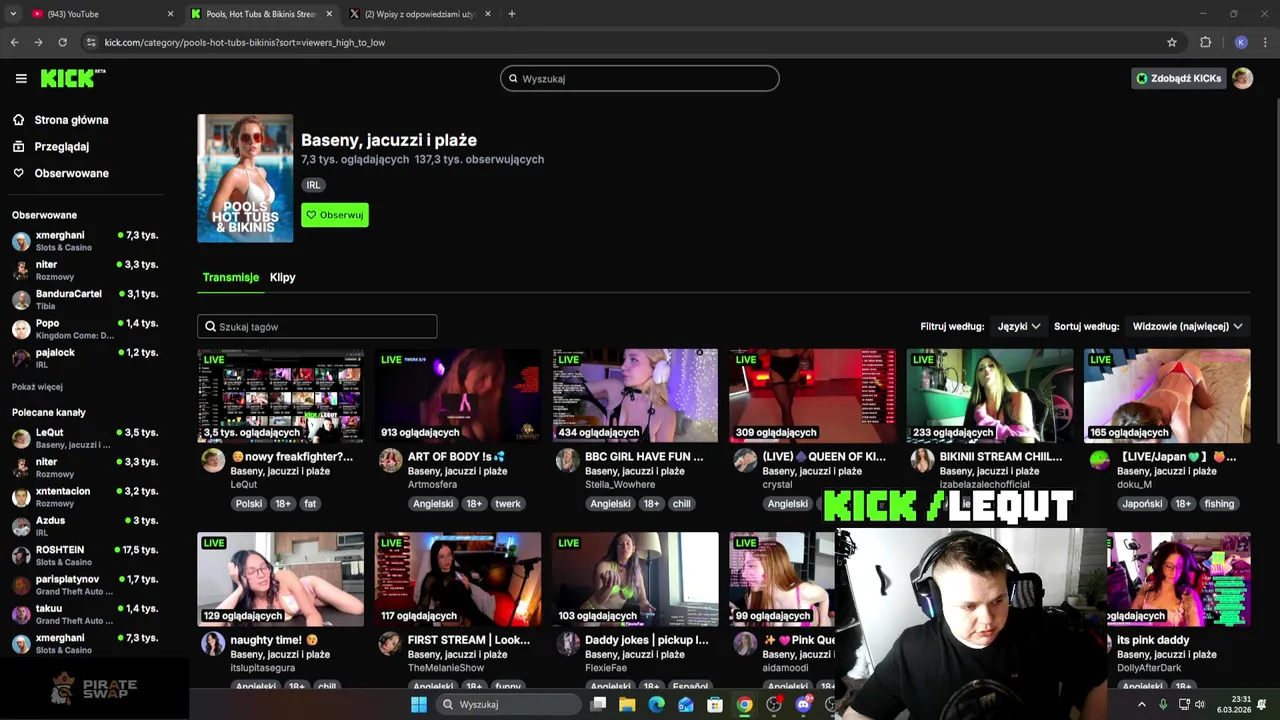Click the Zdobądź KICKs button
The width and height of the screenshot is (1280, 720).
pos(1178,78)
